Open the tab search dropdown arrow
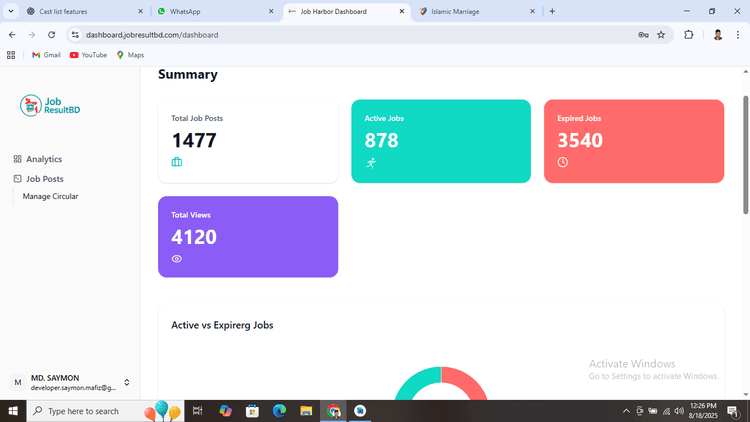750x422 pixels. (10, 11)
